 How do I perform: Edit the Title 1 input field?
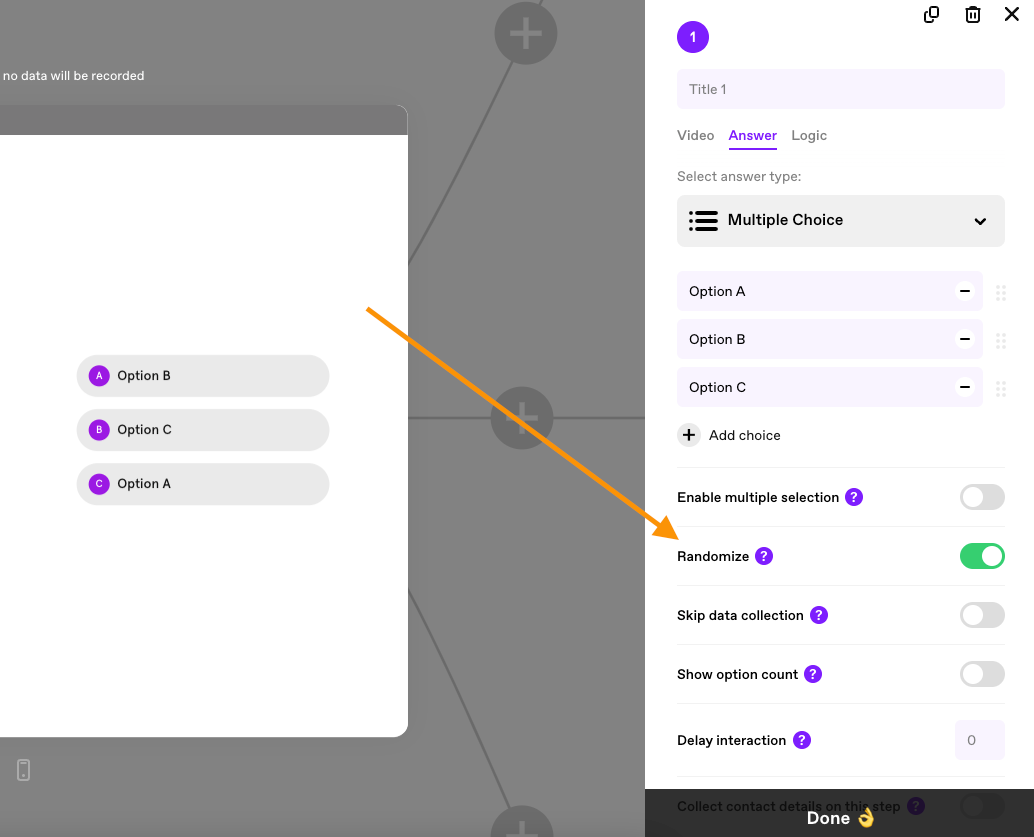coord(840,89)
